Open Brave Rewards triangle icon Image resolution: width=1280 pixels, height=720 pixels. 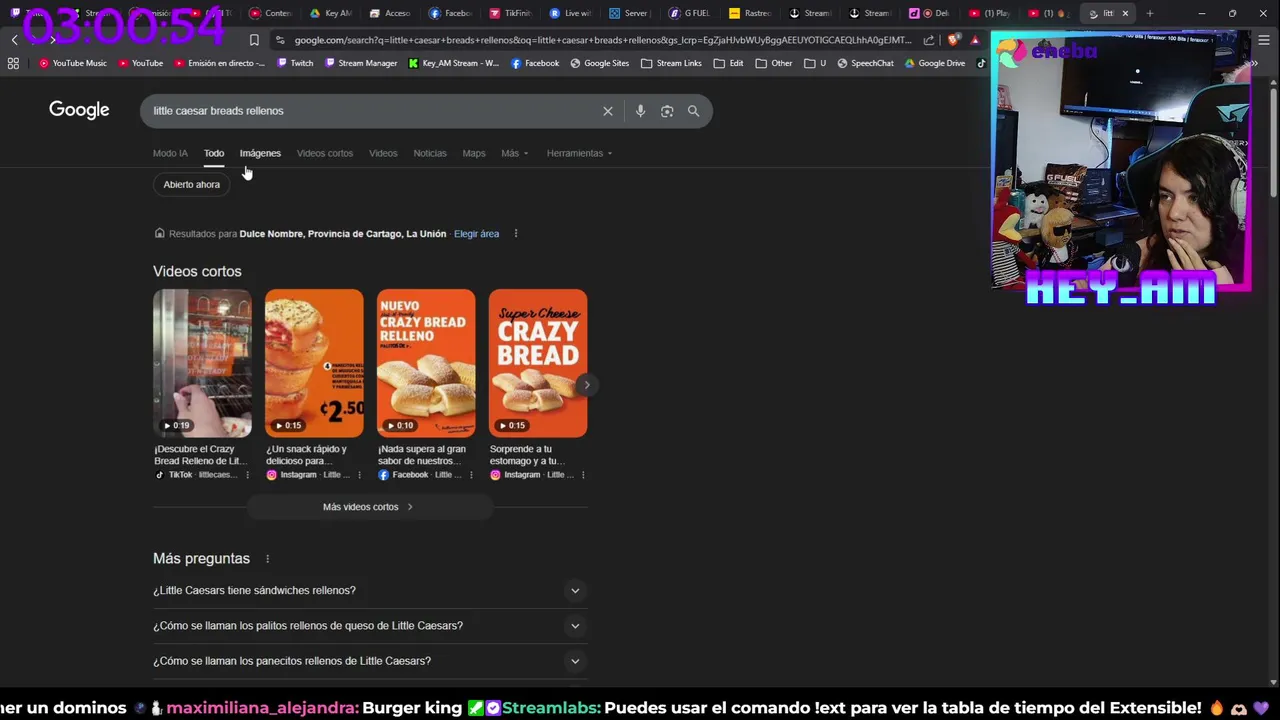click(x=975, y=40)
